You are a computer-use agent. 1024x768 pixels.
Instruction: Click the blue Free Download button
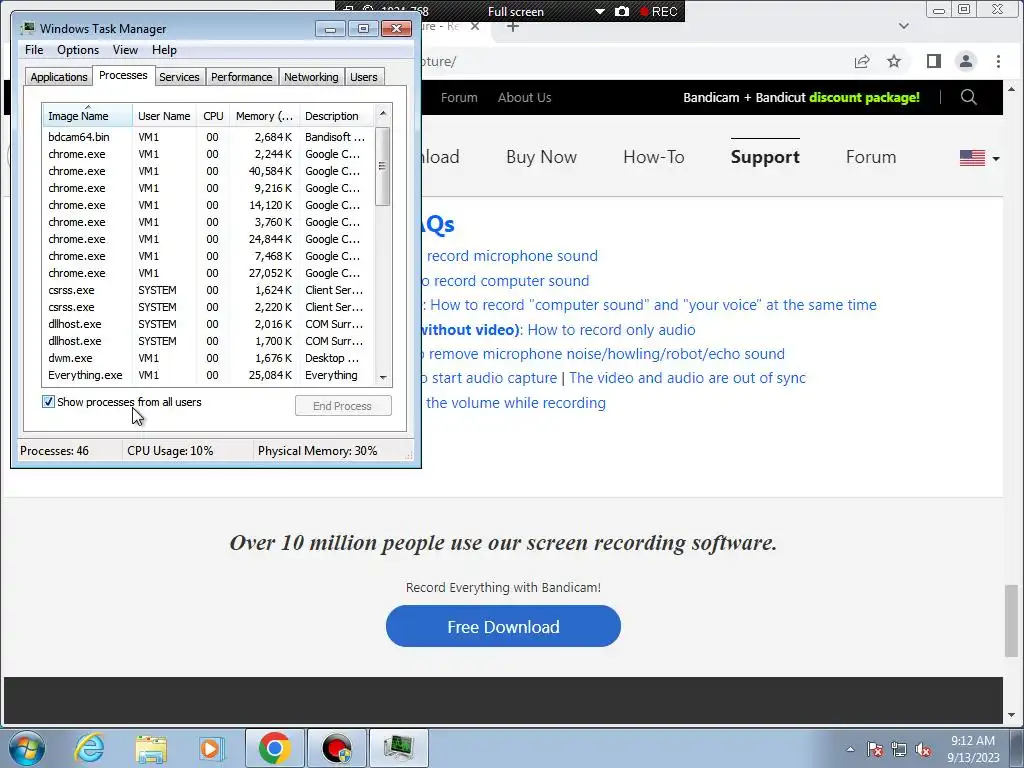click(503, 626)
